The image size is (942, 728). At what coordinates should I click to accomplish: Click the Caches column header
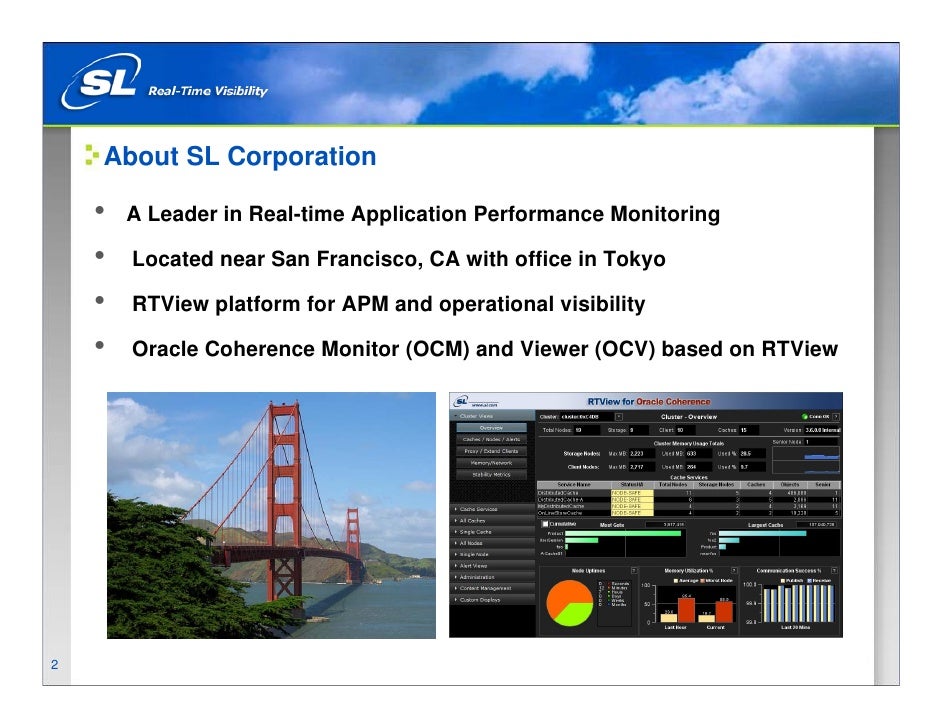click(x=756, y=484)
